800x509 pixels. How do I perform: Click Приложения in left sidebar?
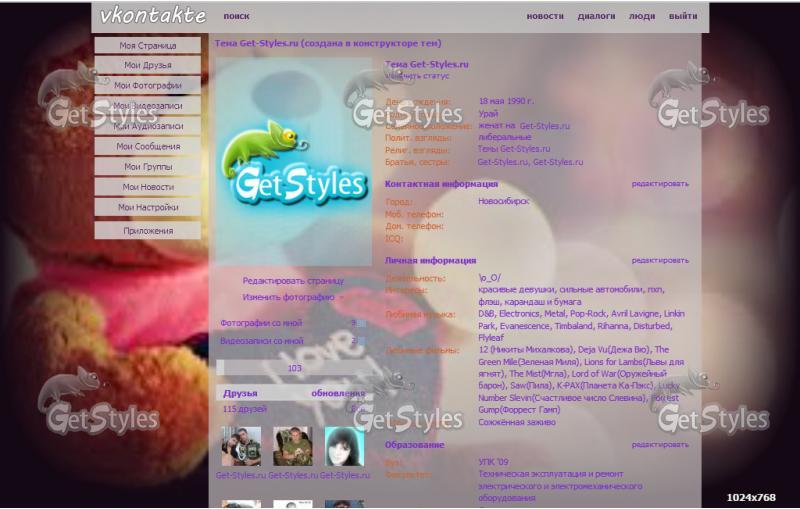click(x=148, y=230)
